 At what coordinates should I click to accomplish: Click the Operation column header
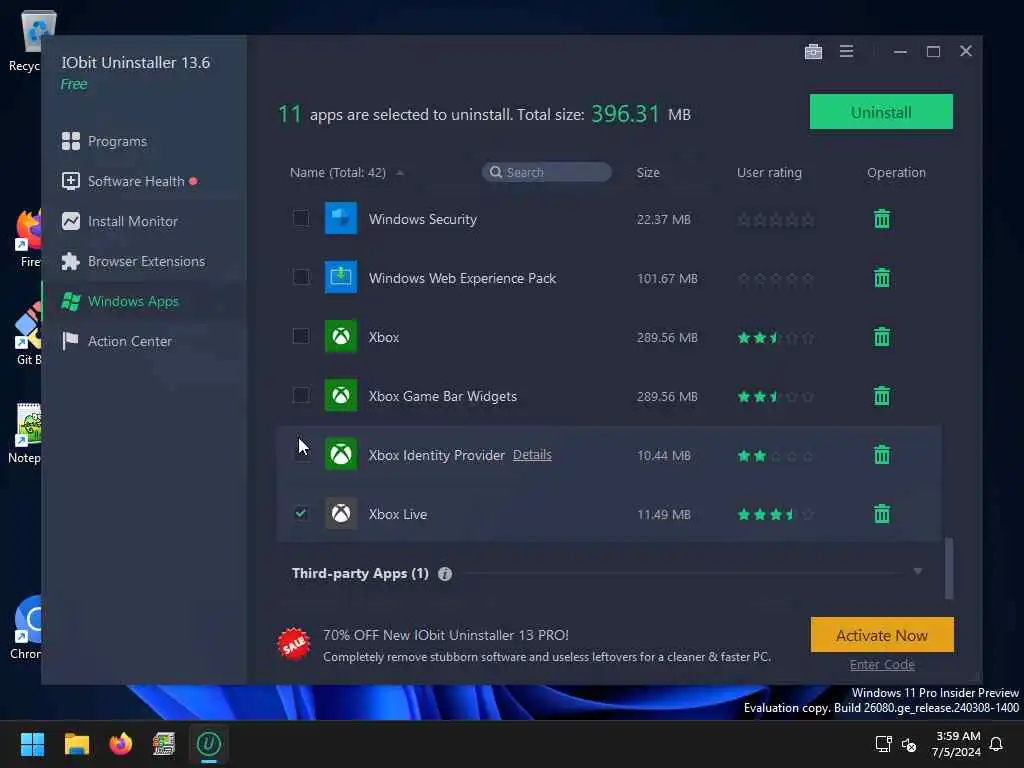[x=896, y=172]
